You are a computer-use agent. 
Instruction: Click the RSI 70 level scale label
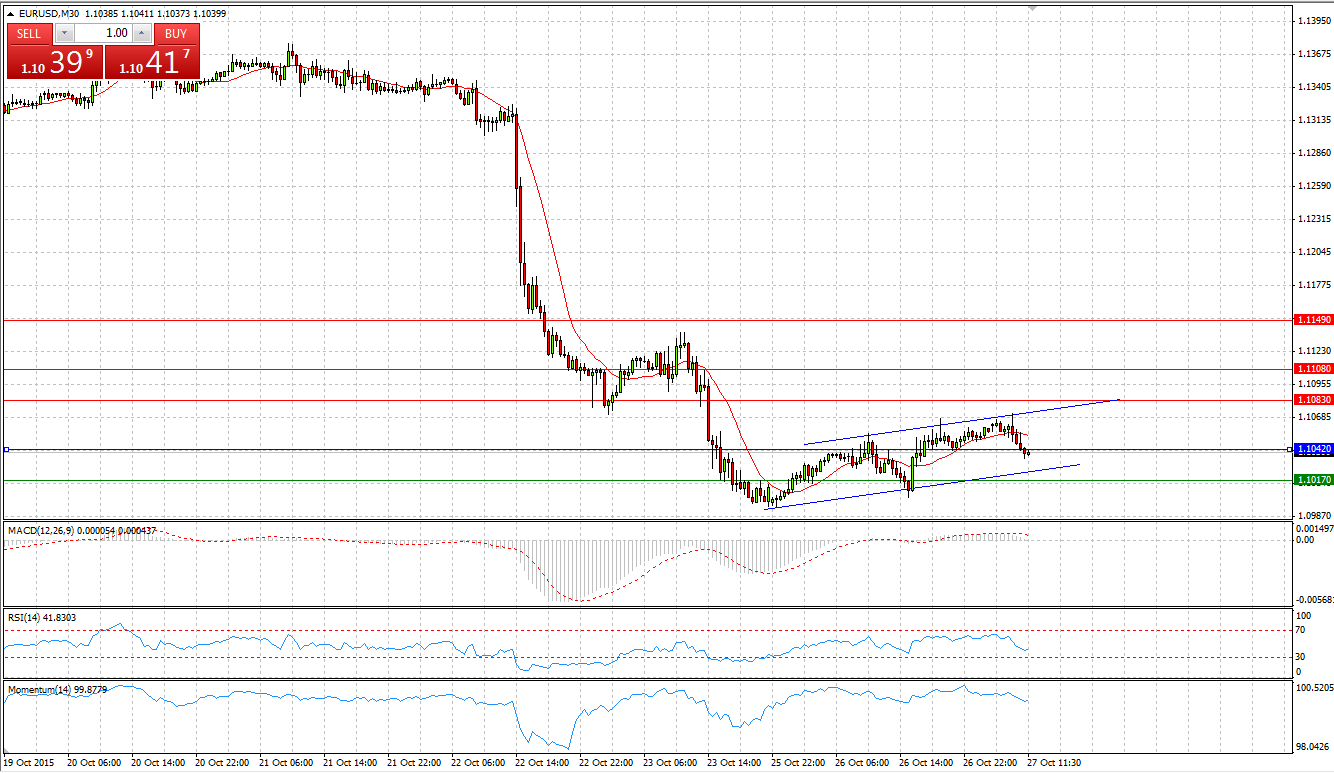1301,631
